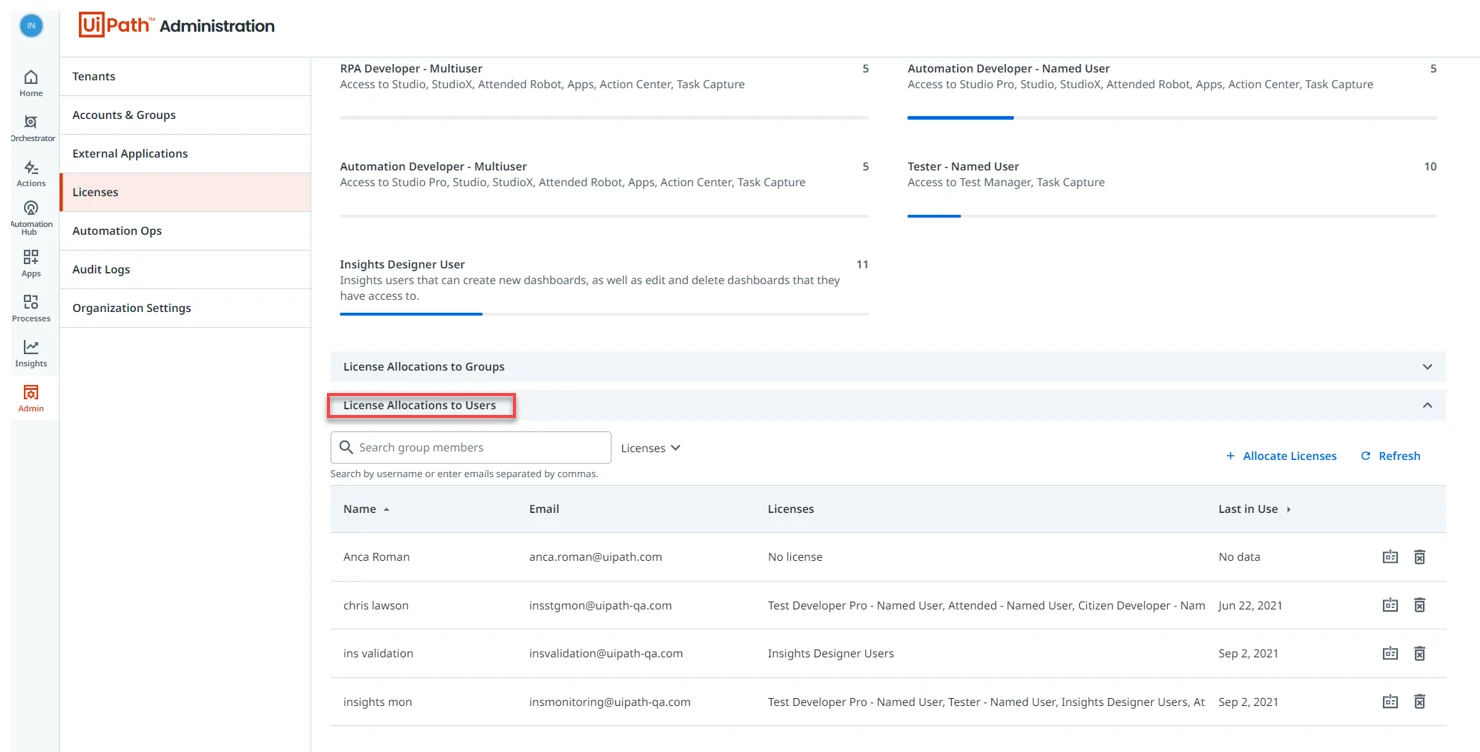The width and height of the screenshot is (1480, 752).
Task: Delete license allocation for insights mon
Action: point(1419,702)
